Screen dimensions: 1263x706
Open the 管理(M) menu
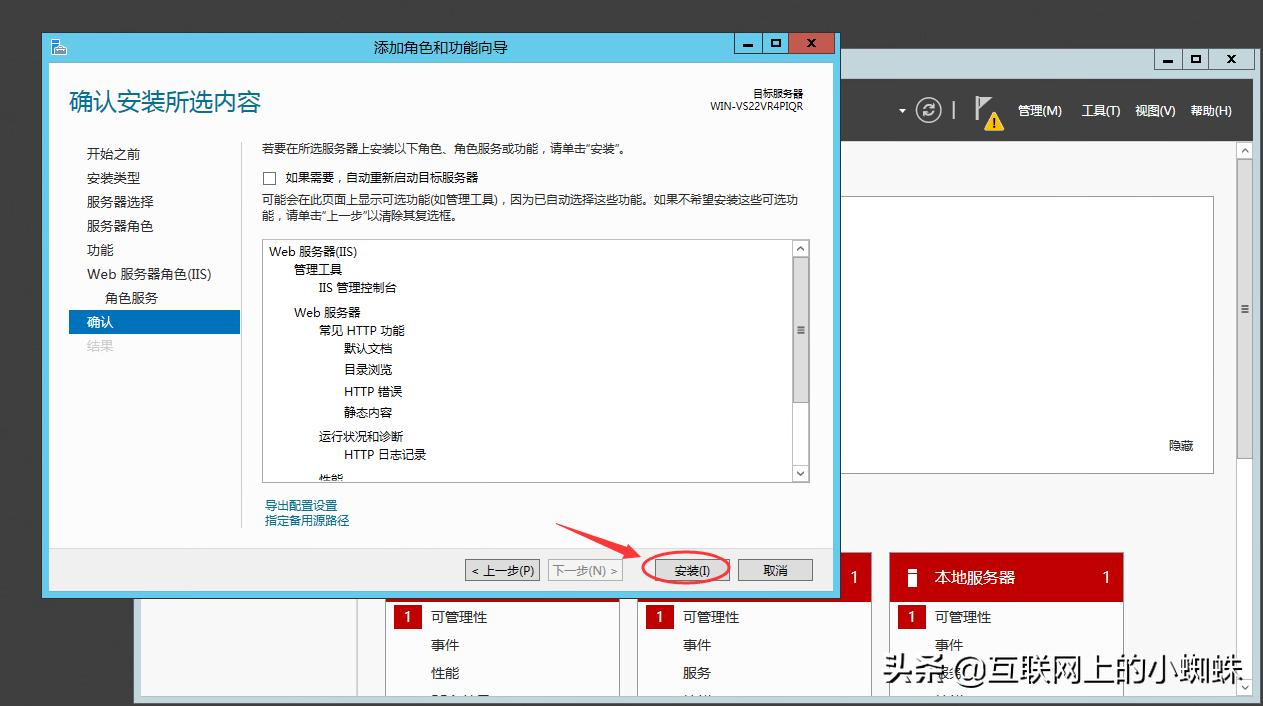pos(1040,111)
